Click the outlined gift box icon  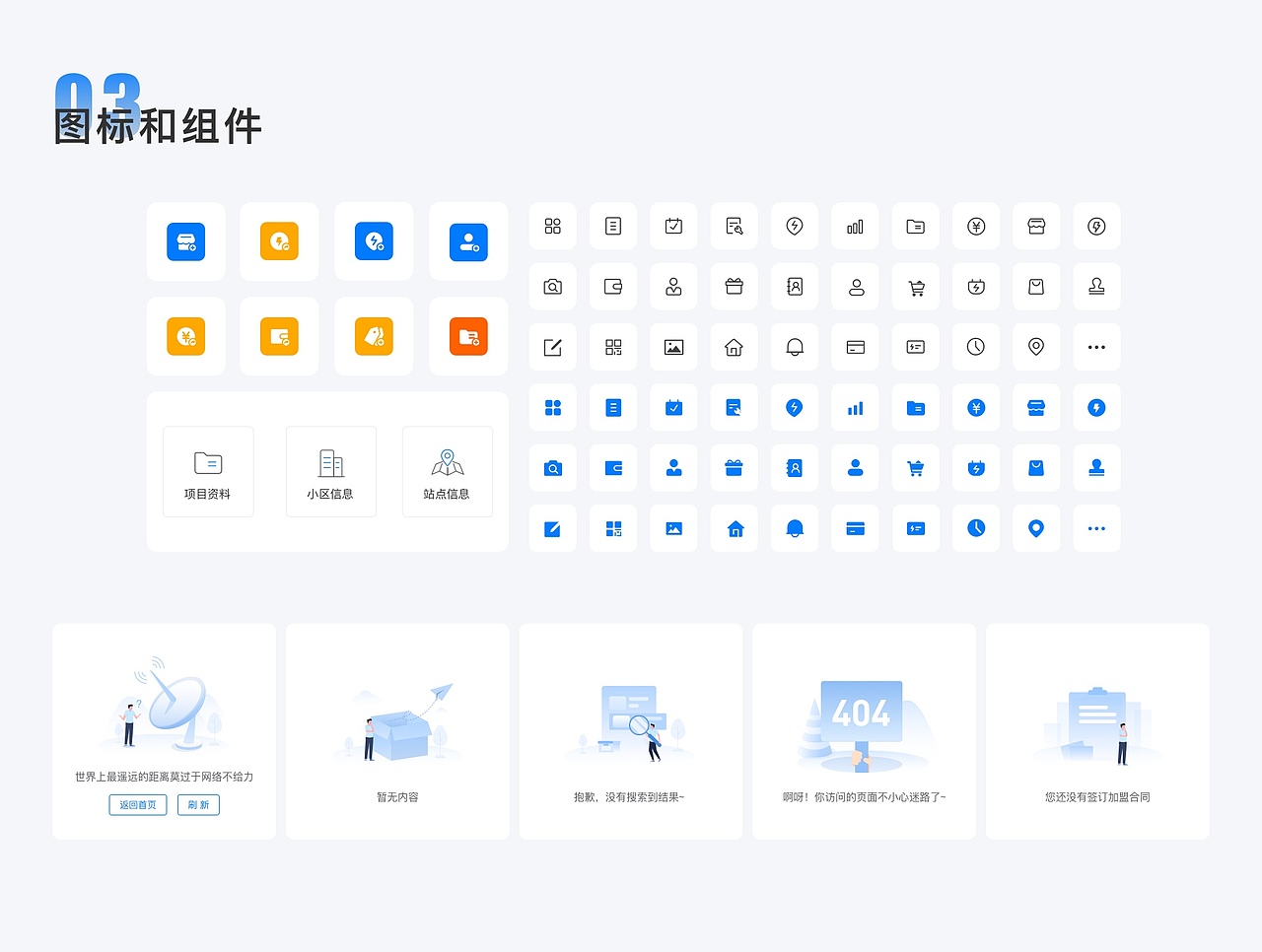pos(734,286)
